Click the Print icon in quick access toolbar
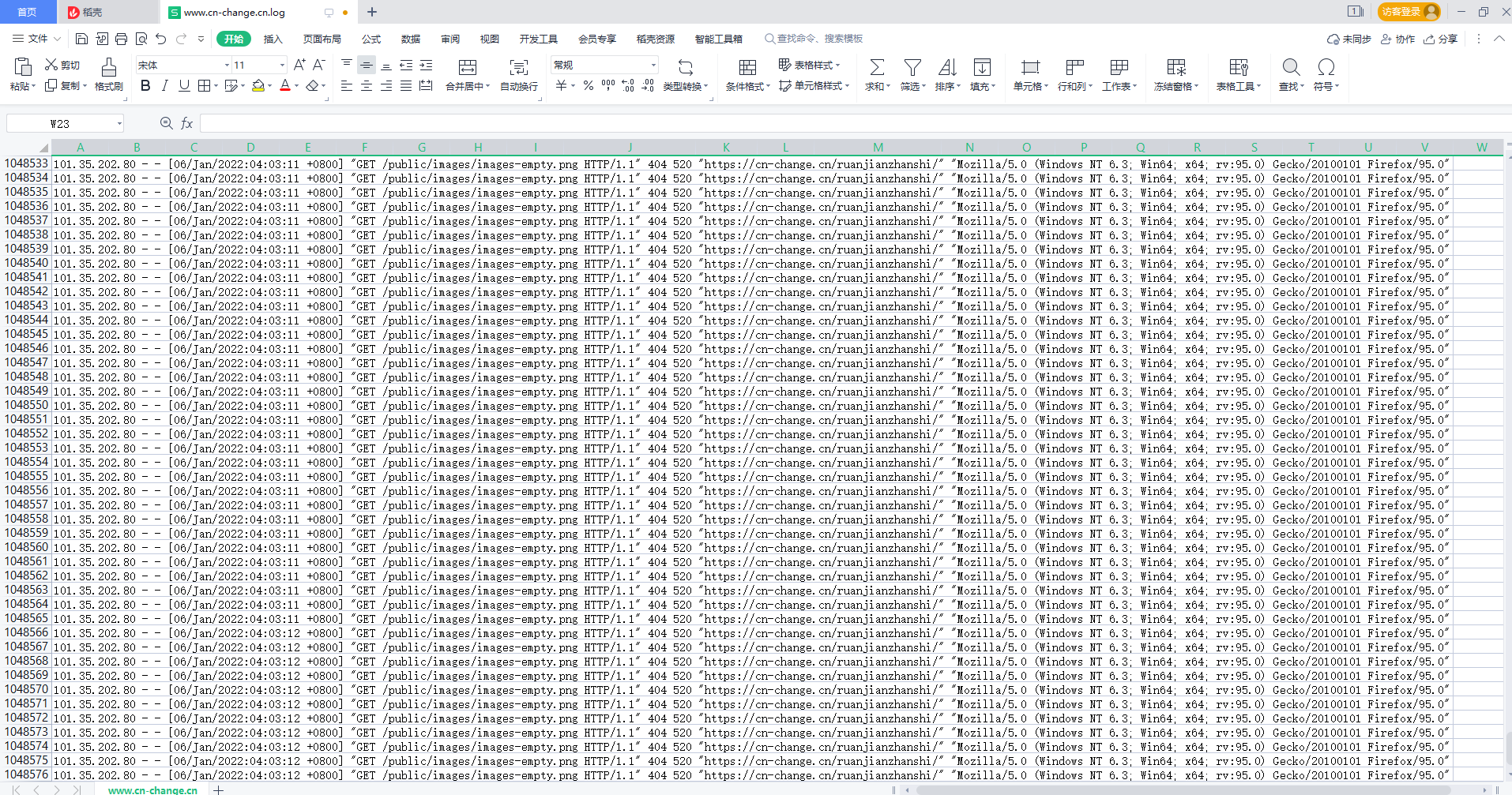This screenshot has width=1512, height=795. 121,39
